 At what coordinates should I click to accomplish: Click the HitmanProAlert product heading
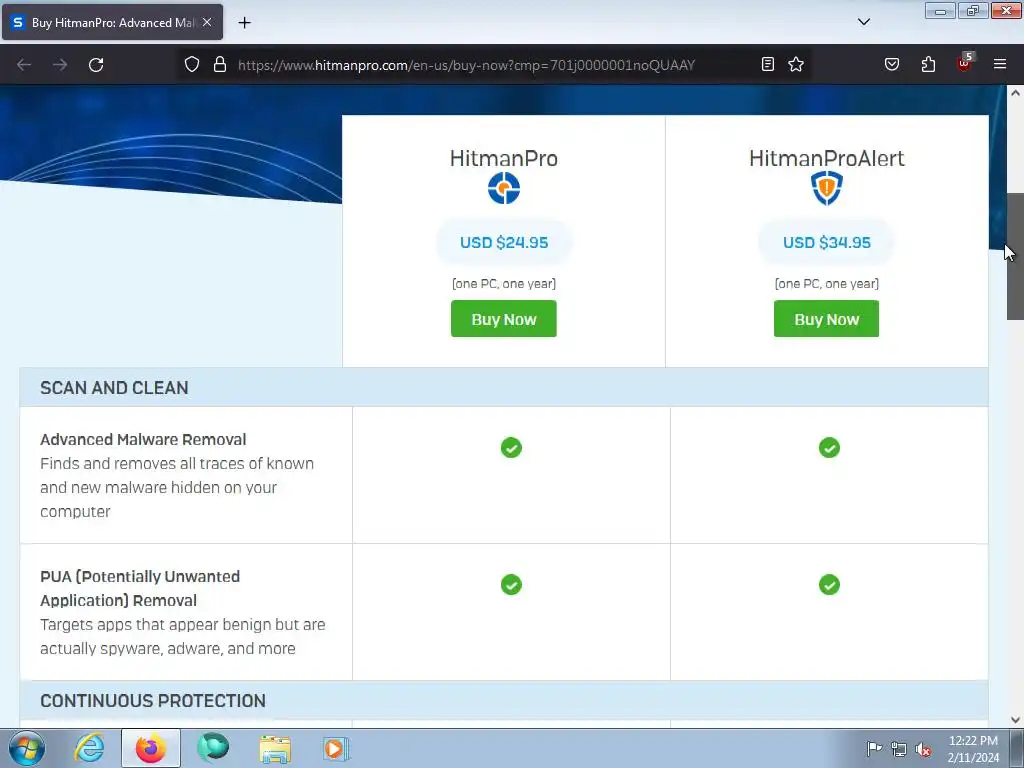pyautogui.click(x=827, y=158)
